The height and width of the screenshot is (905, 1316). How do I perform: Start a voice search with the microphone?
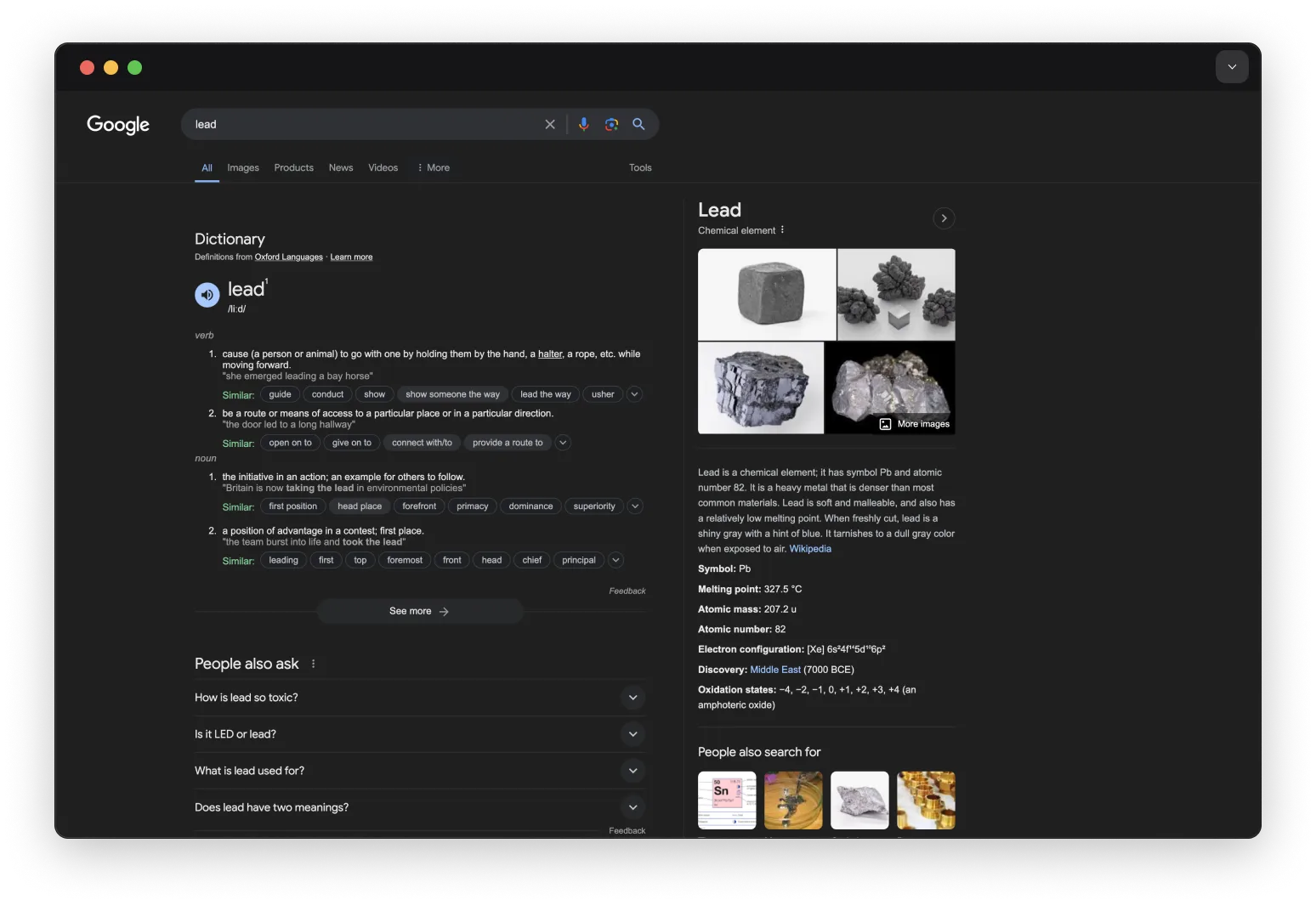[x=583, y=124]
